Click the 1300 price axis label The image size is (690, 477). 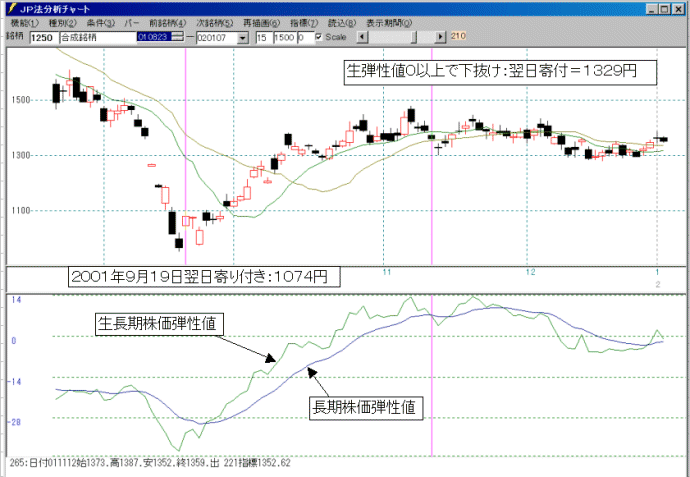coord(21,155)
